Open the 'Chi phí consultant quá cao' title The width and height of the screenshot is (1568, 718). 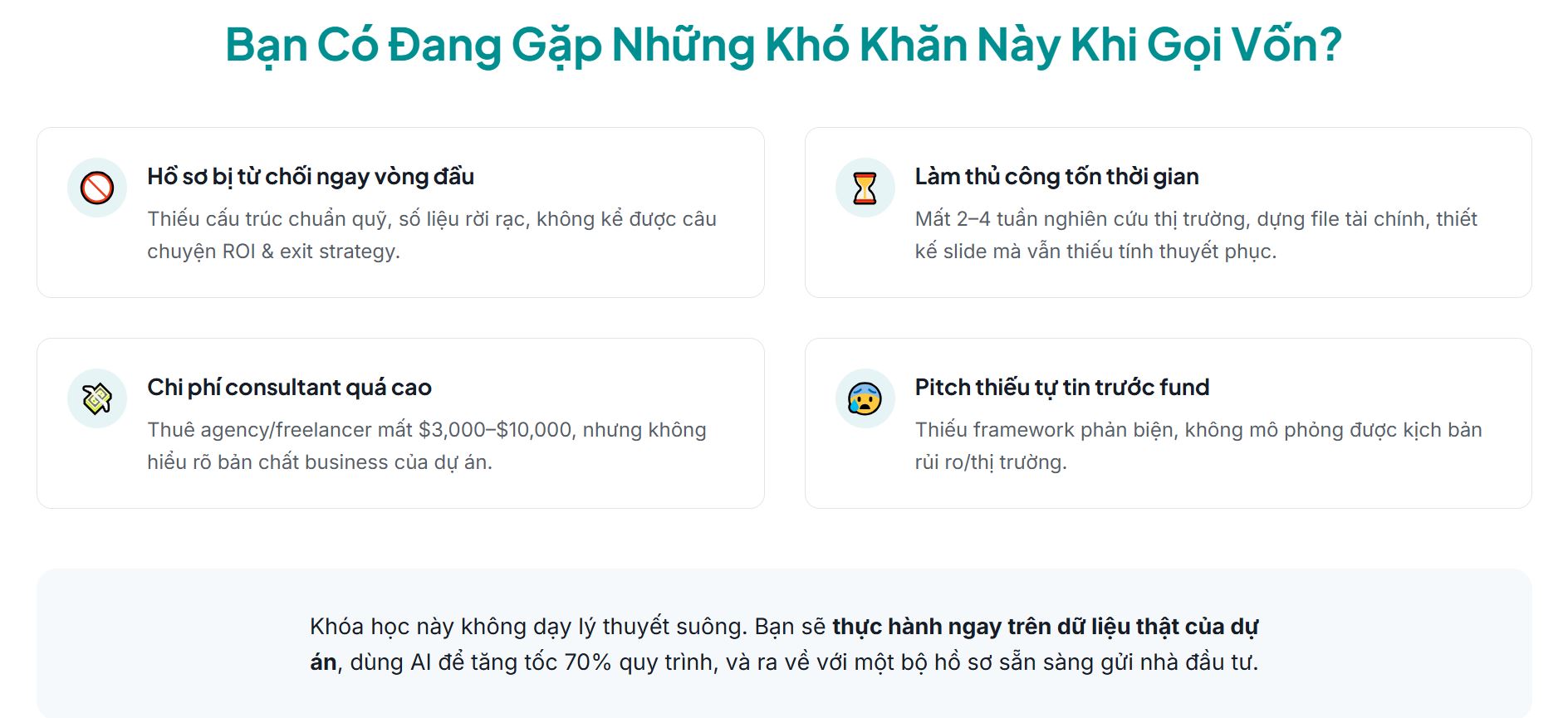(x=289, y=388)
